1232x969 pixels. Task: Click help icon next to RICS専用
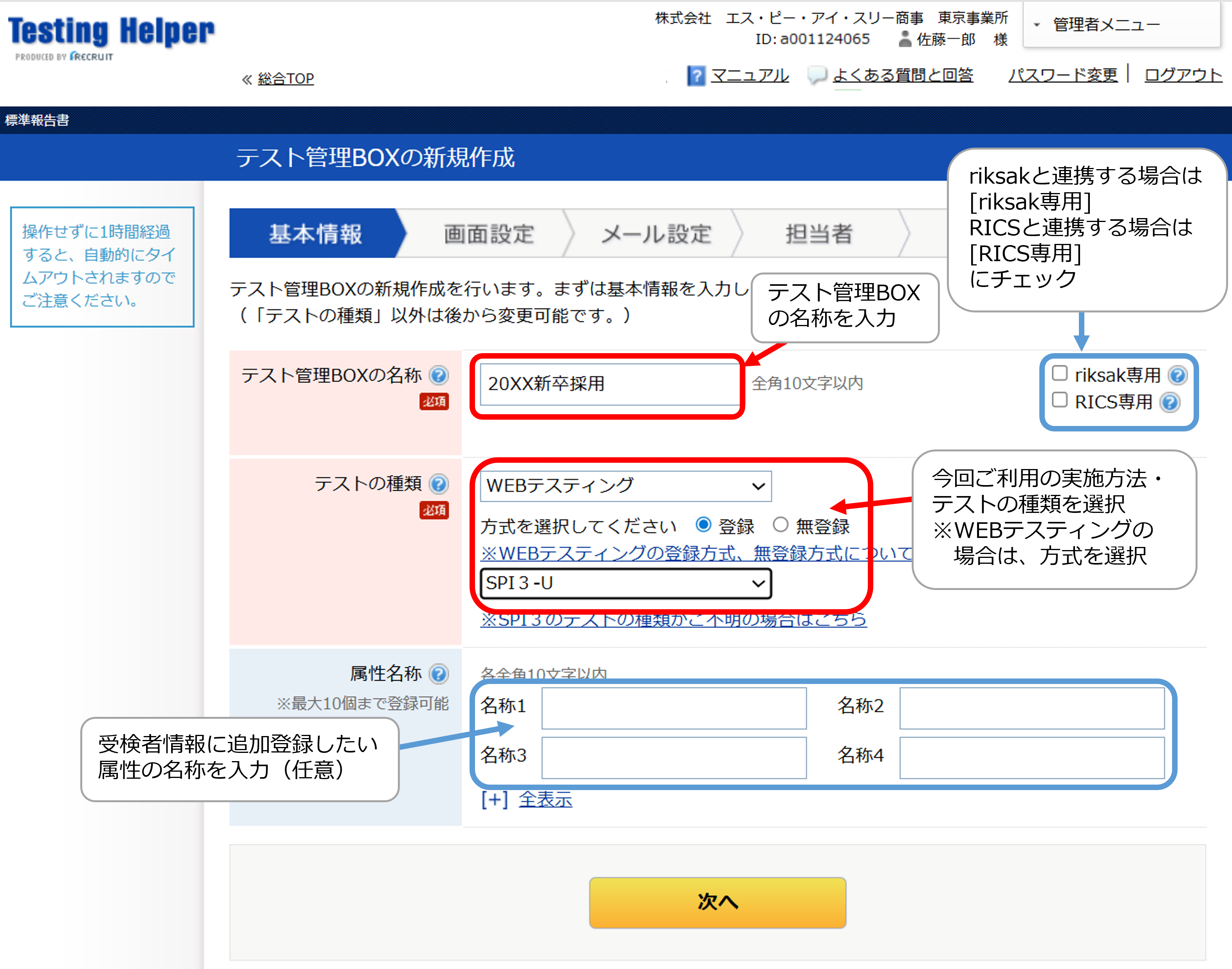(x=1170, y=402)
